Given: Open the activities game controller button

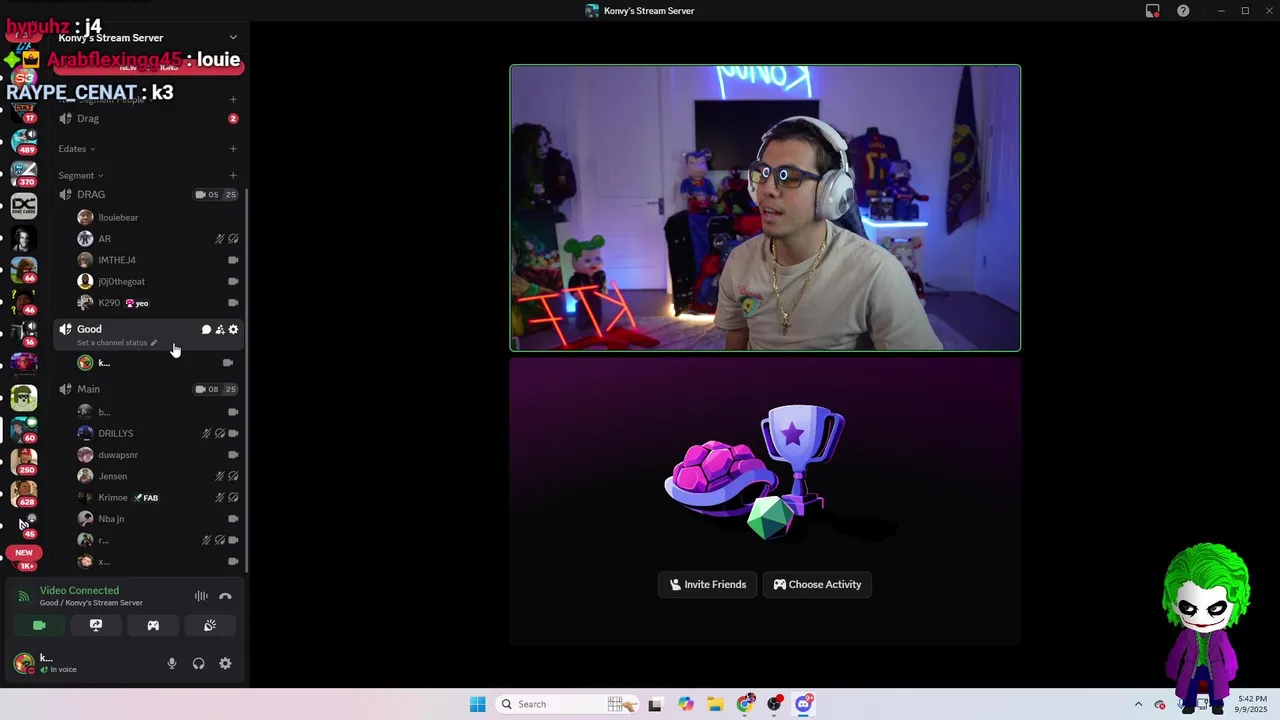Looking at the screenshot, I should coord(153,625).
